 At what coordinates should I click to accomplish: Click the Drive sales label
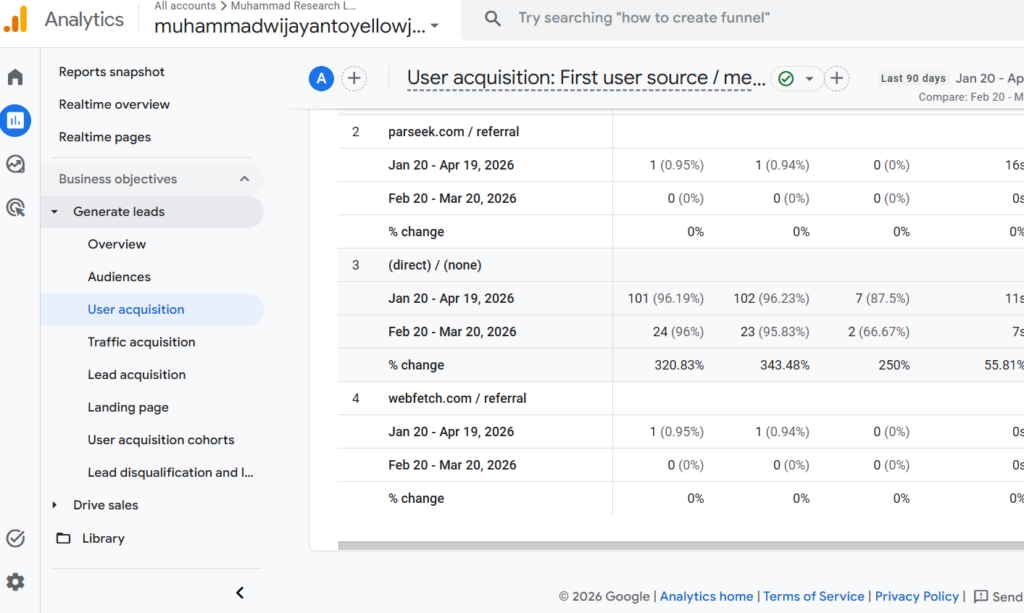point(106,505)
